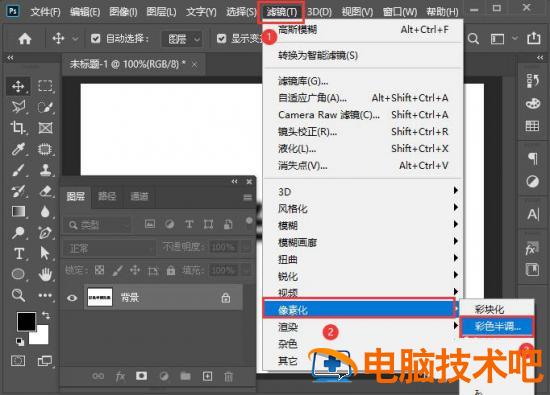Select the Zoom magnifier tool
The image size is (550, 395).
(18, 295)
